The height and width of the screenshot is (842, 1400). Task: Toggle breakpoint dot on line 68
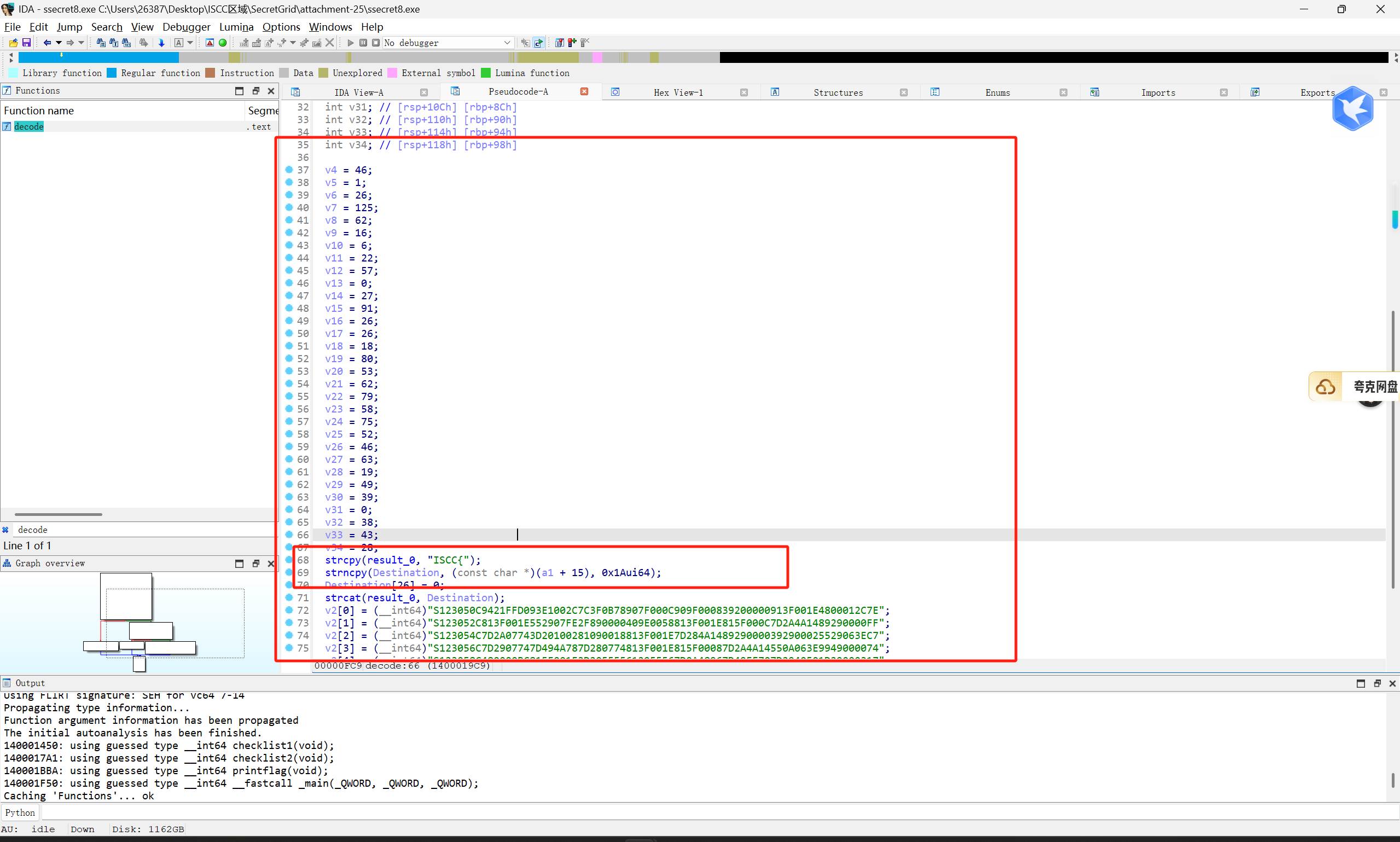(x=289, y=560)
